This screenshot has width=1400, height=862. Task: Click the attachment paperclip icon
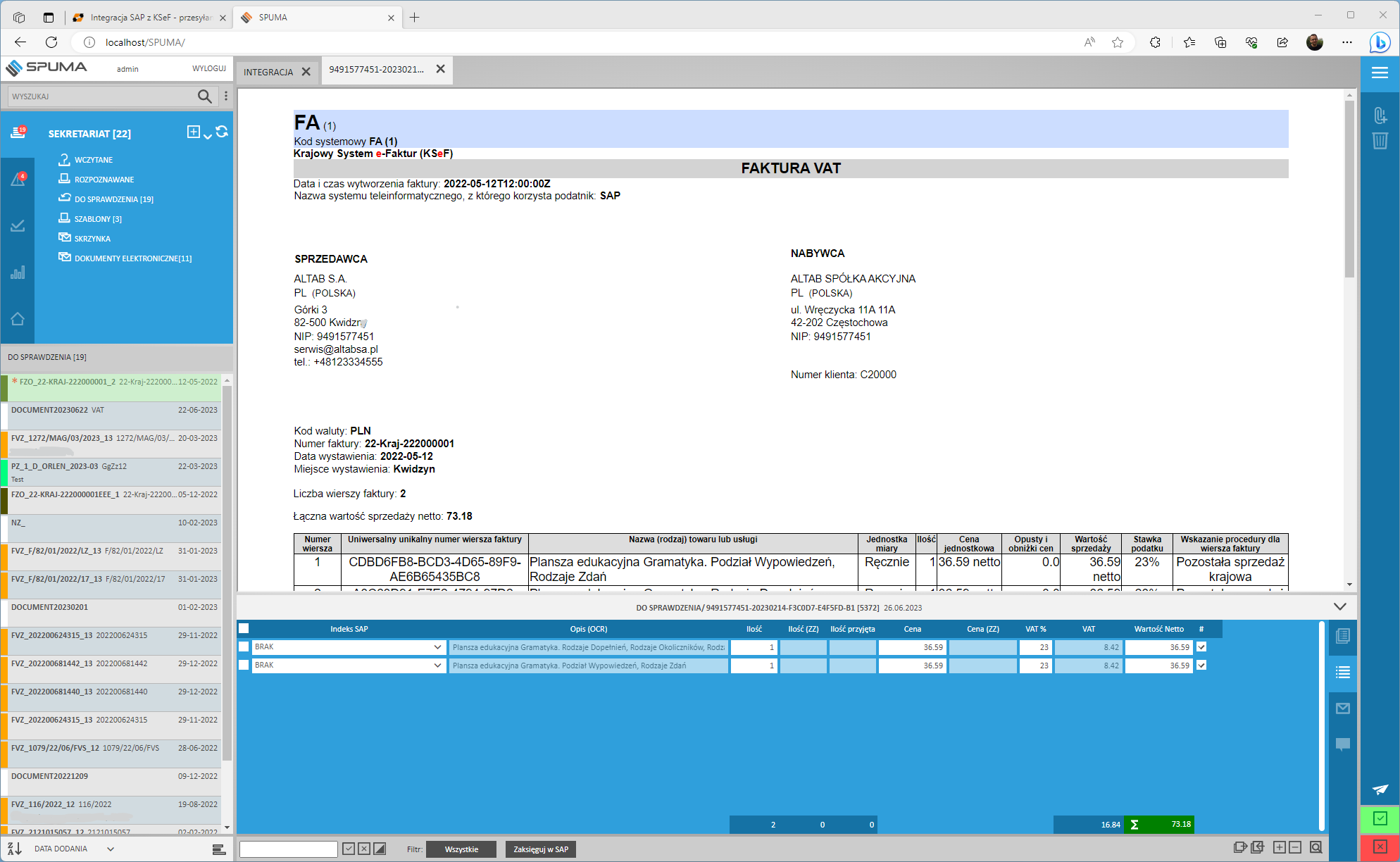[x=1380, y=115]
